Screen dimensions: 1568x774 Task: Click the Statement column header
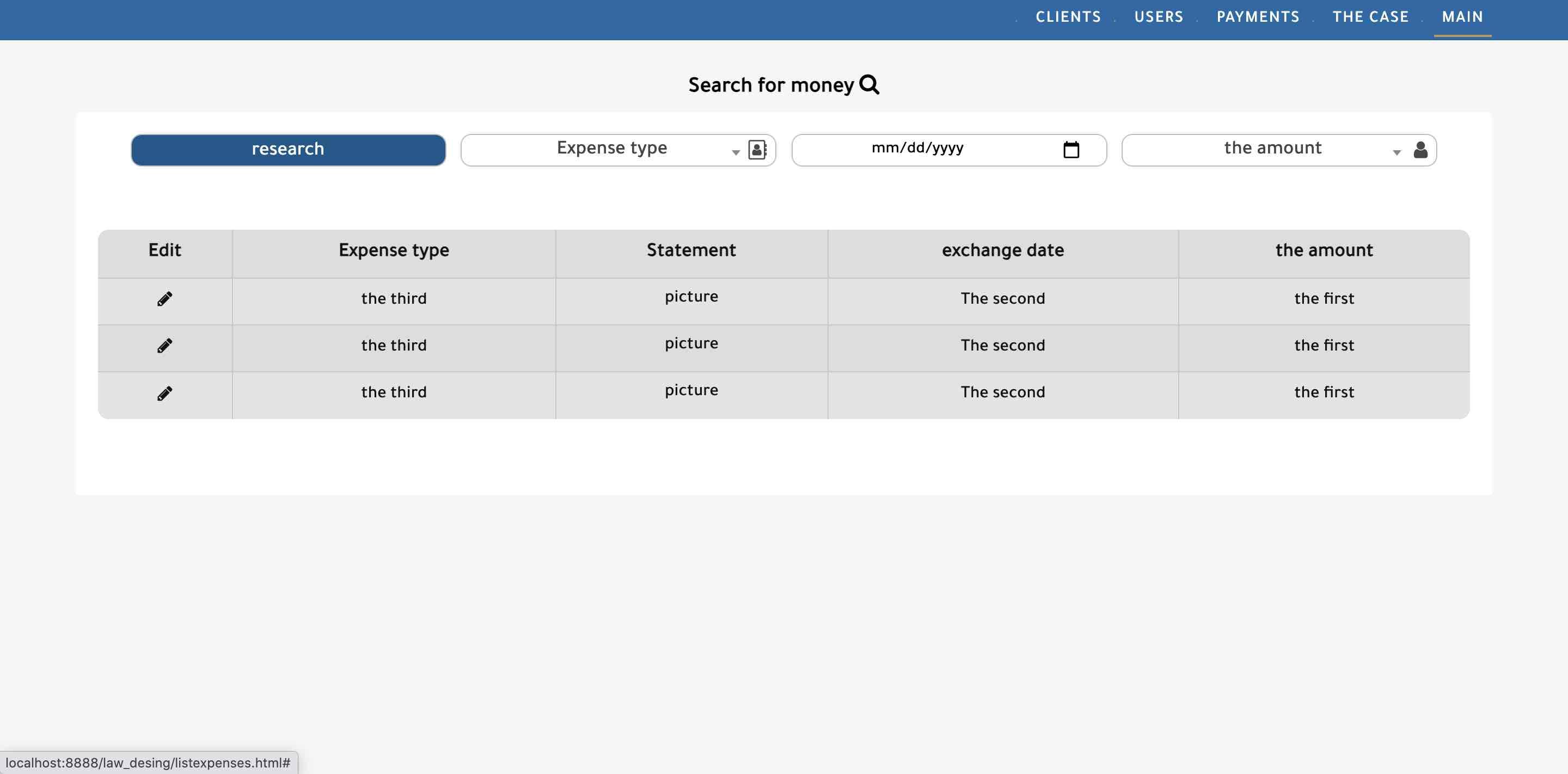click(691, 250)
